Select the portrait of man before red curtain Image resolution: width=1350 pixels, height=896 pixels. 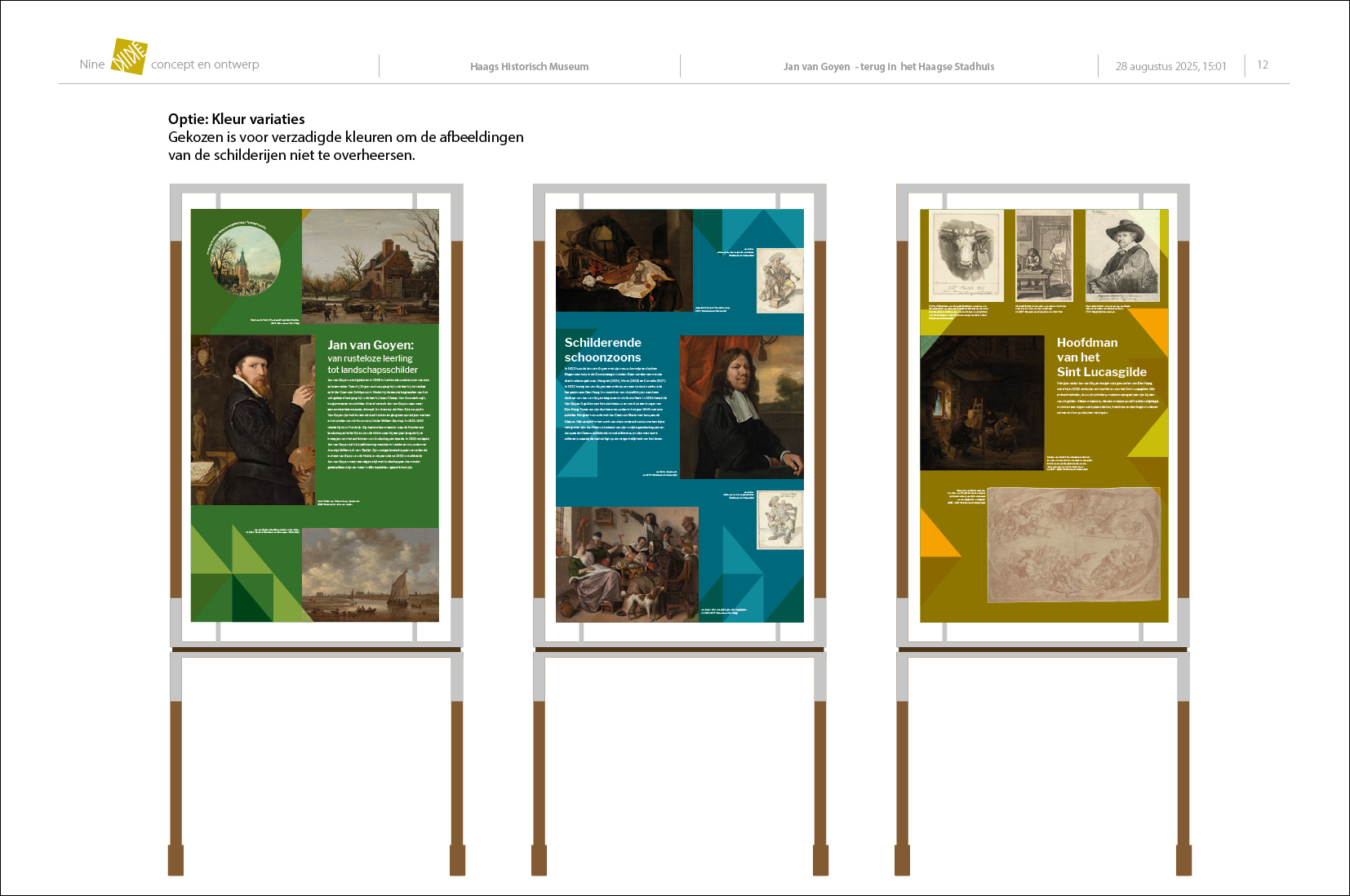pos(741,407)
